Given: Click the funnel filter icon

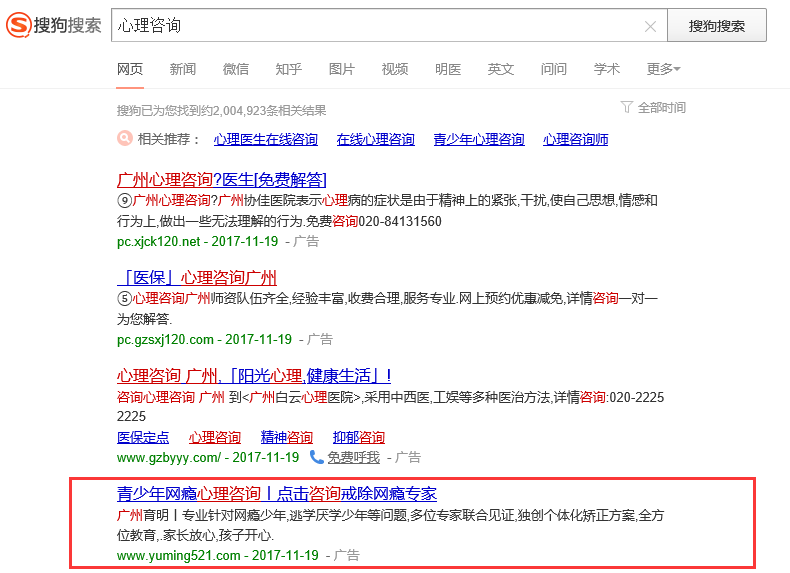Looking at the screenshot, I should pyautogui.click(x=626, y=107).
